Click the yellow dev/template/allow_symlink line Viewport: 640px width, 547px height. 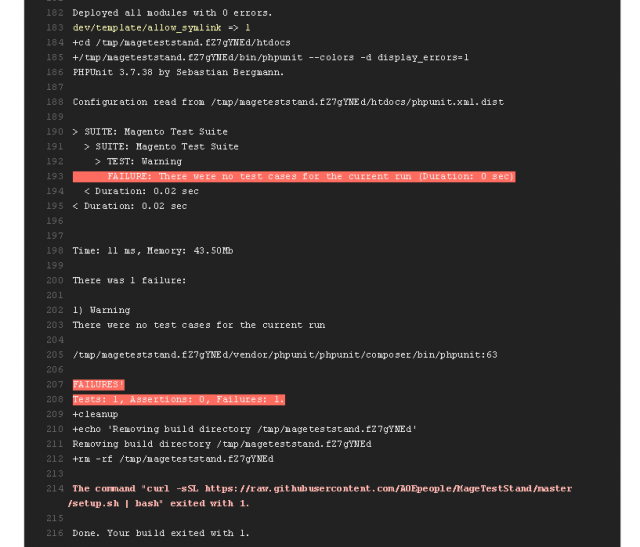pyautogui.click(x=161, y=28)
